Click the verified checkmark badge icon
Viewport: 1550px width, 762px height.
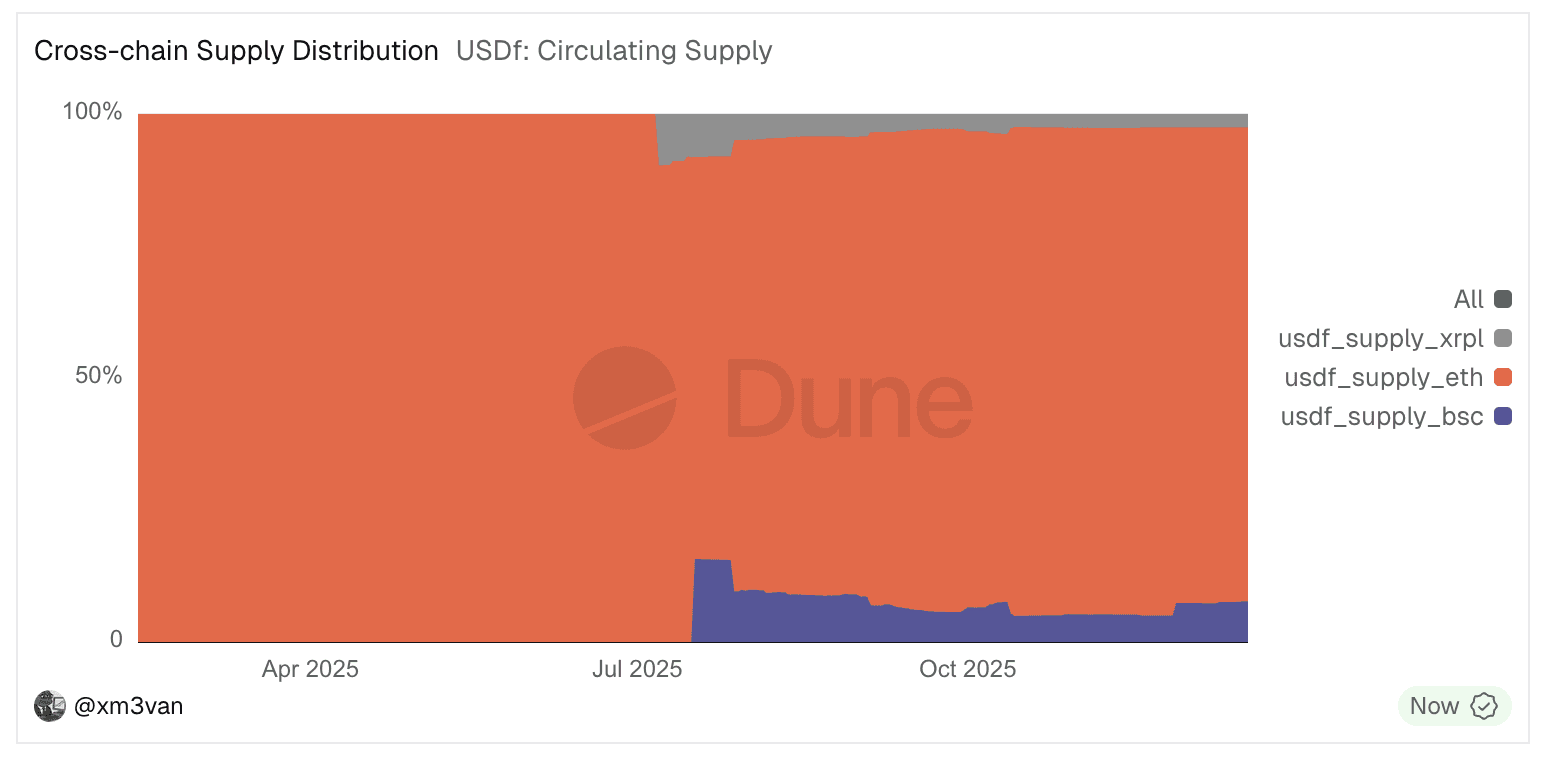pos(1486,706)
